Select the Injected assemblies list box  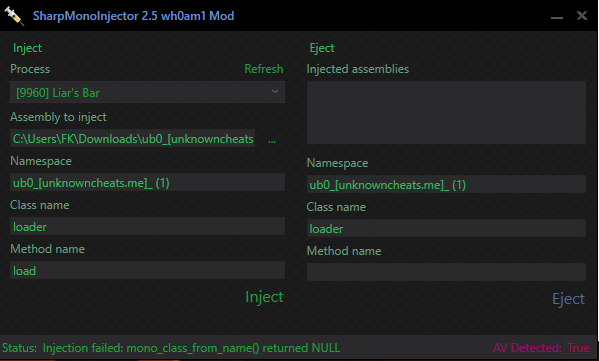tap(446, 112)
